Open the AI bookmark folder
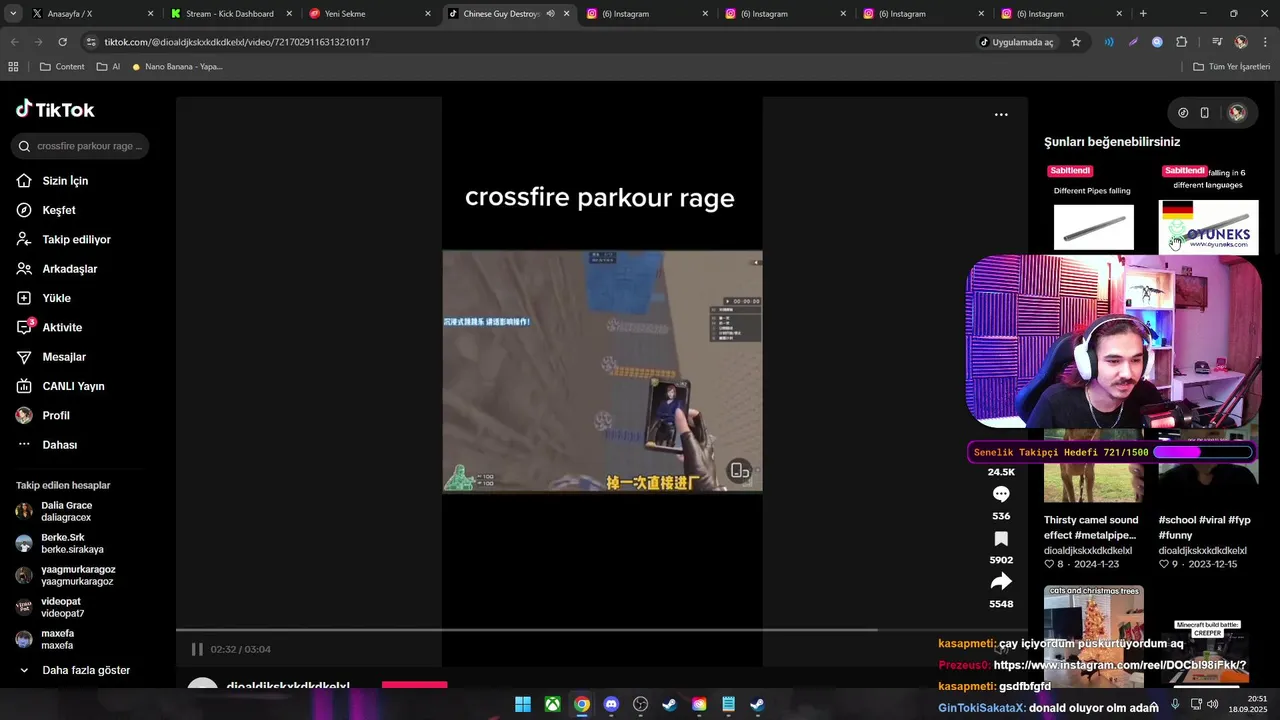Image resolution: width=1280 pixels, height=720 pixels. [108, 67]
